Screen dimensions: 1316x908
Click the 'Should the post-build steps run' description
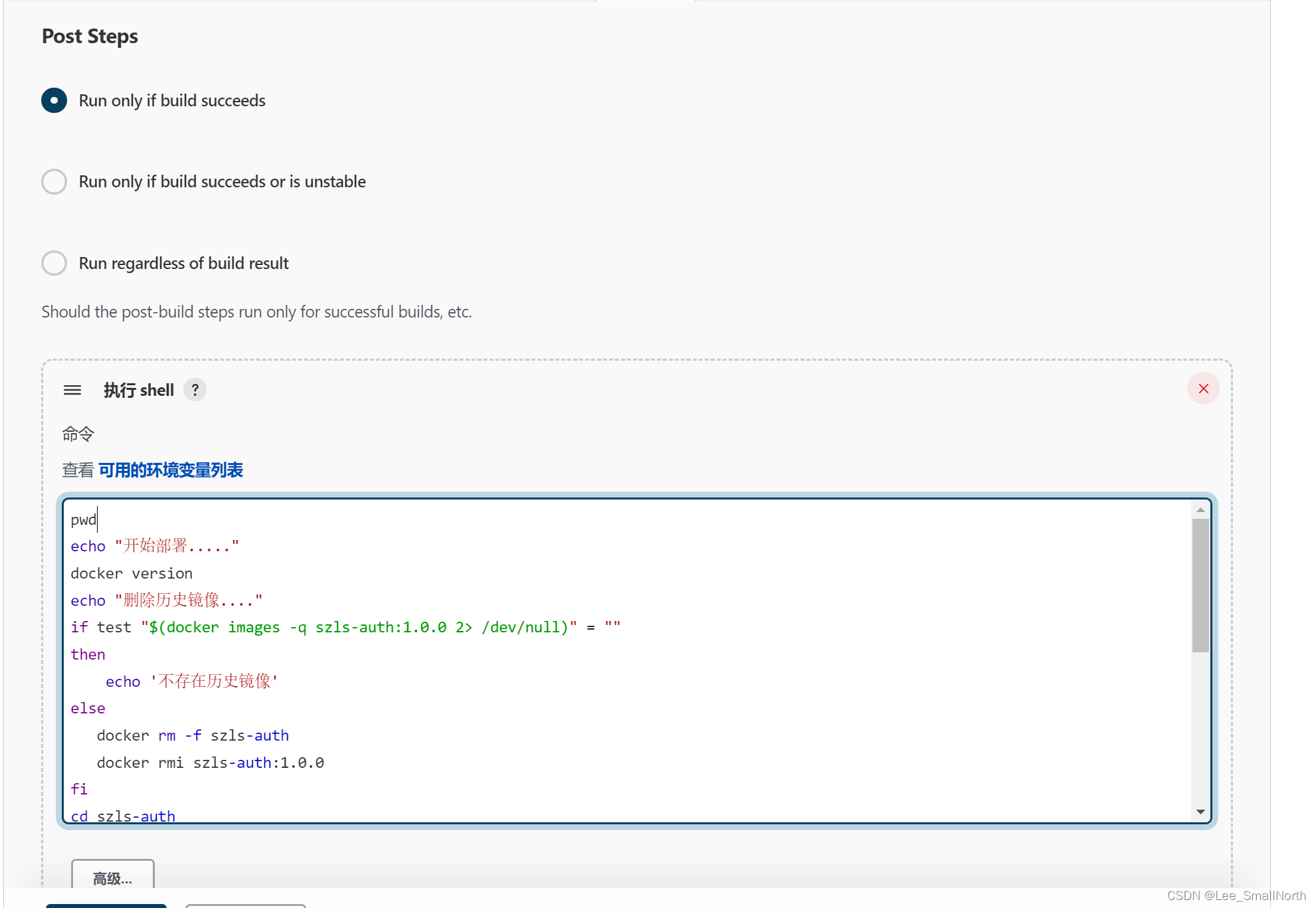tap(256, 312)
